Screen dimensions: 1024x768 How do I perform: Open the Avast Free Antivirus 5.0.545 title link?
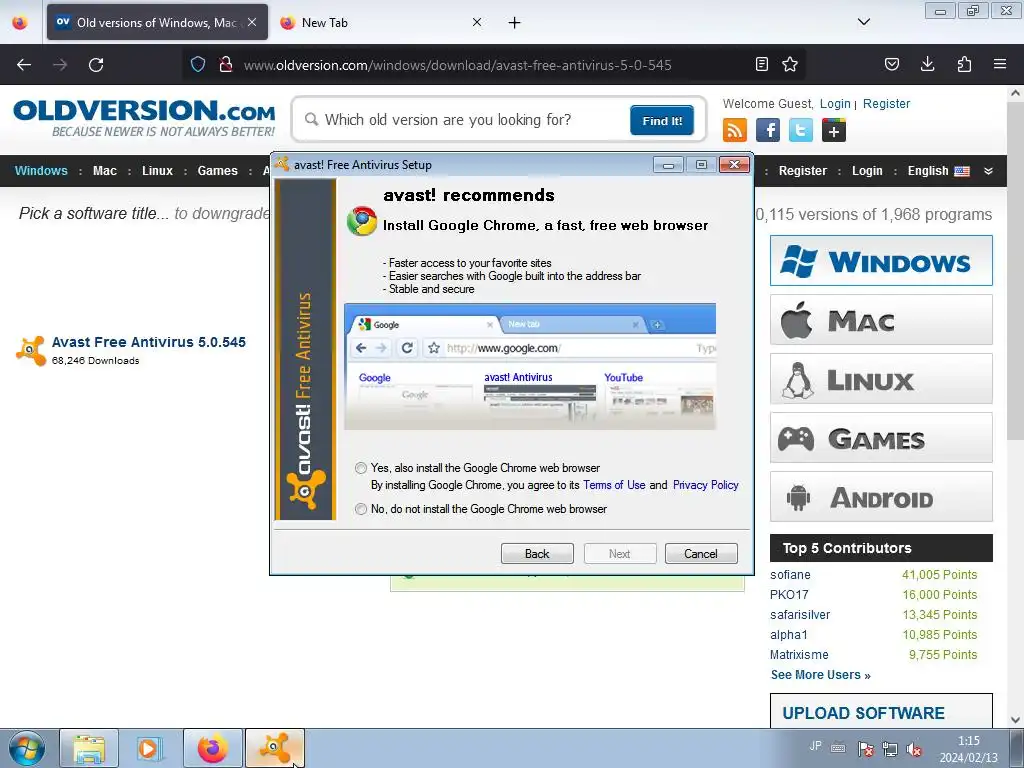(x=149, y=342)
